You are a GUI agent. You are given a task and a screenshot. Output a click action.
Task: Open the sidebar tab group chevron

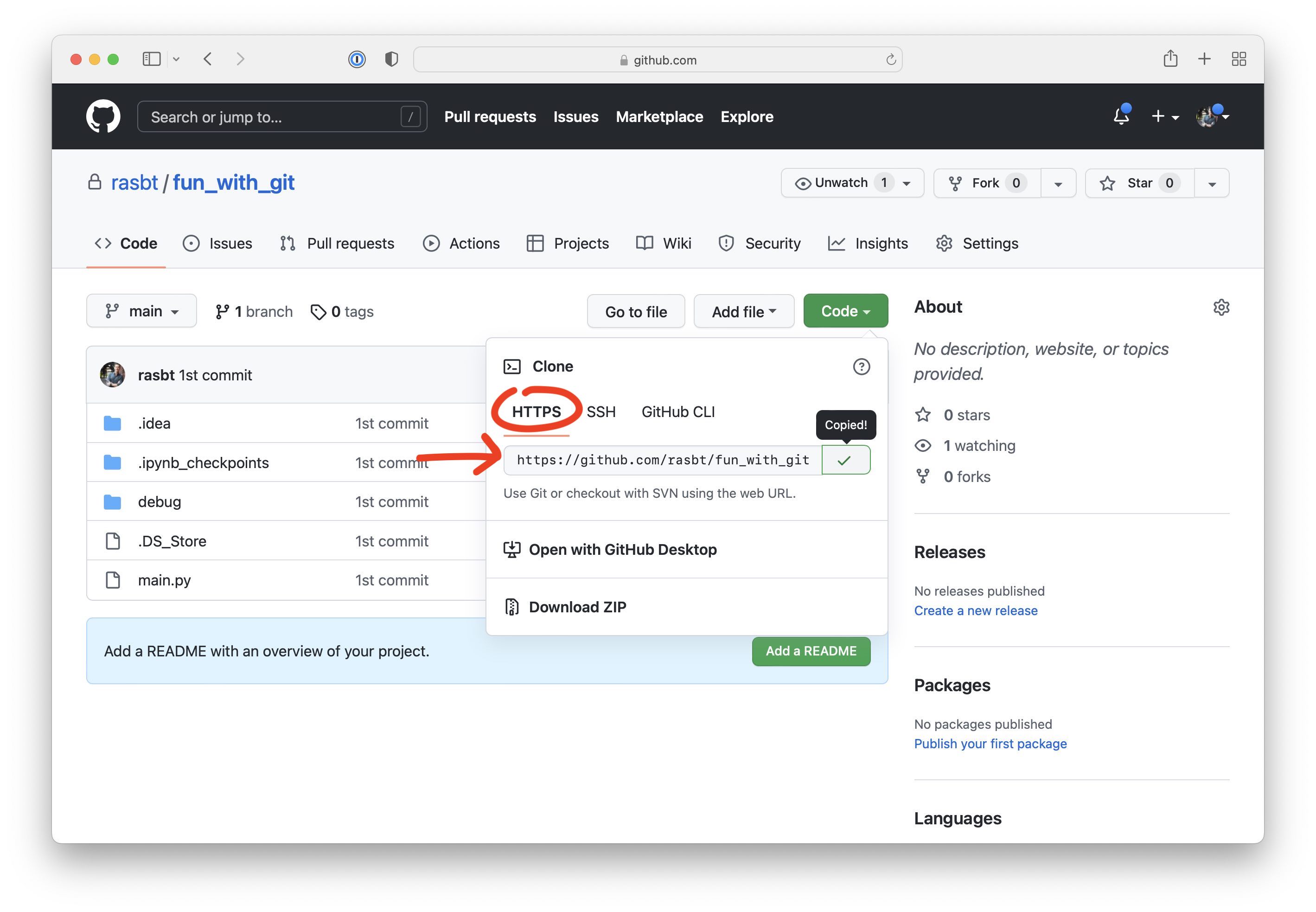coord(177,59)
